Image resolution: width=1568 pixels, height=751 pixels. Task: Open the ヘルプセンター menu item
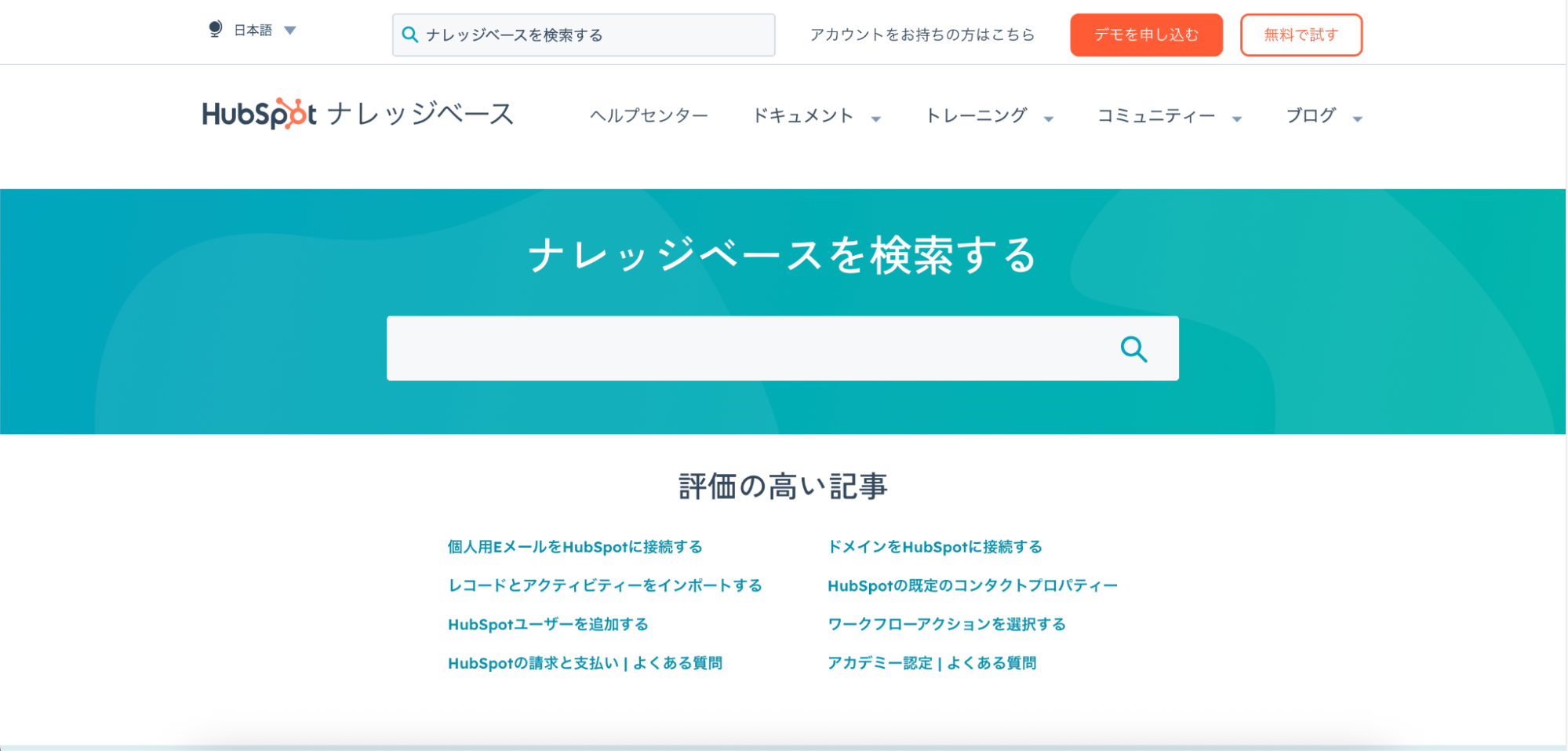[x=649, y=115]
